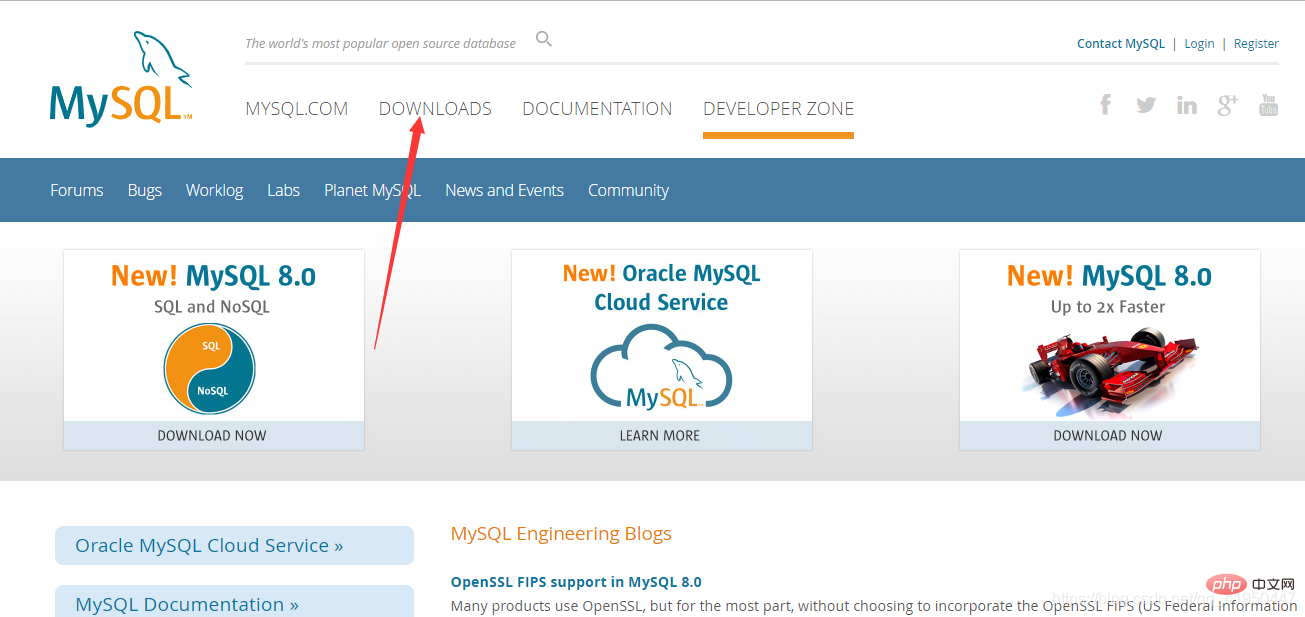Go to MYSQL.COM tab
Image resolution: width=1305 pixels, height=617 pixels.
[x=297, y=109]
